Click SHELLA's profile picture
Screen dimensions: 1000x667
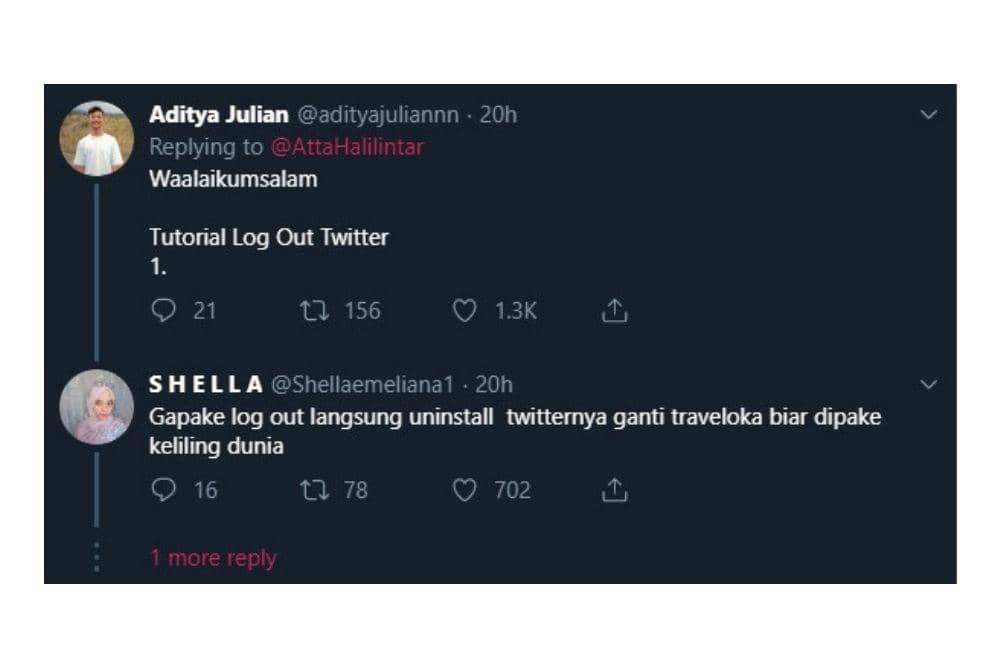coord(97,406)
